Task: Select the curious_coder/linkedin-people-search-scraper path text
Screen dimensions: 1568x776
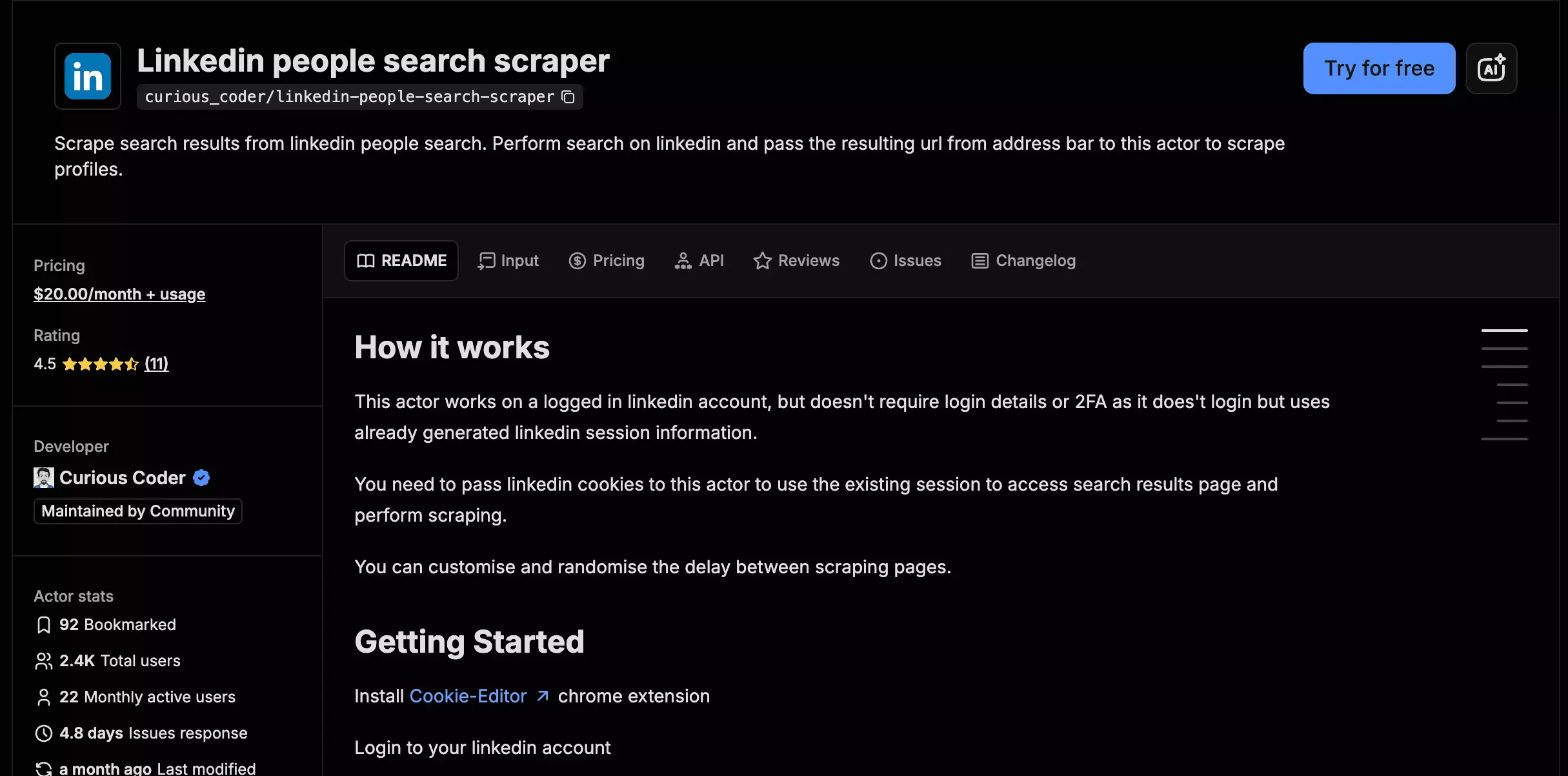Action: (349, 97)
